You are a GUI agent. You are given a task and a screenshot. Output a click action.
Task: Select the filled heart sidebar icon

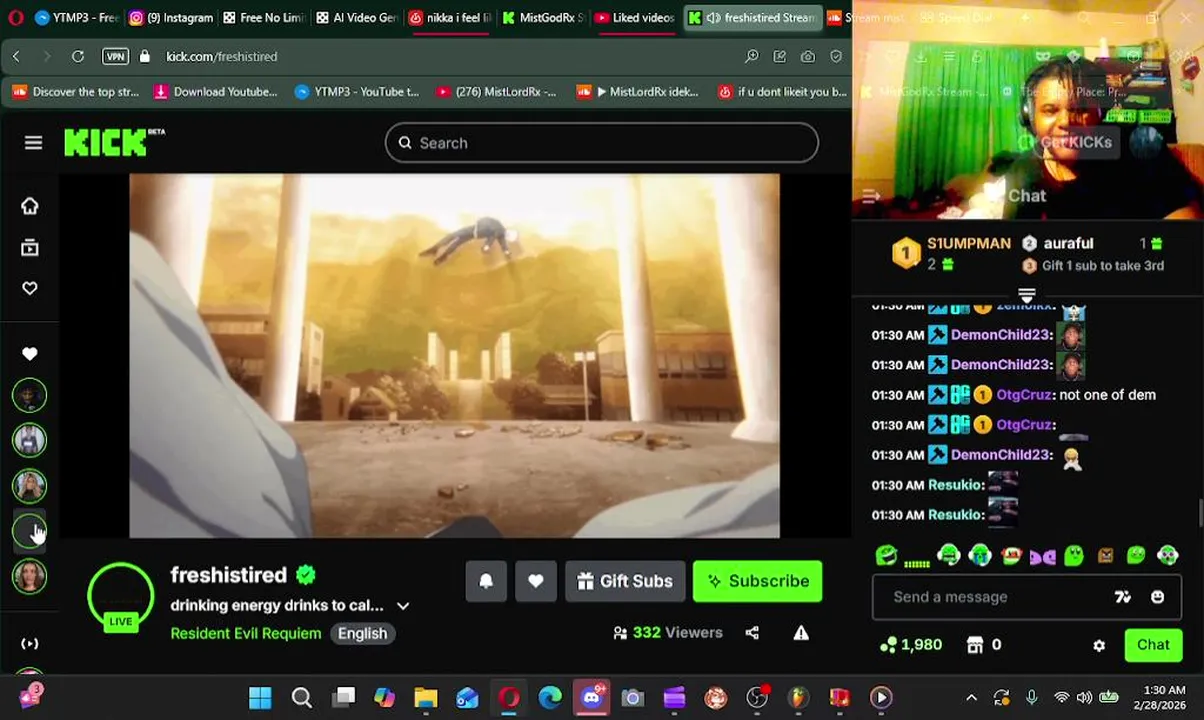pos(30,354)
